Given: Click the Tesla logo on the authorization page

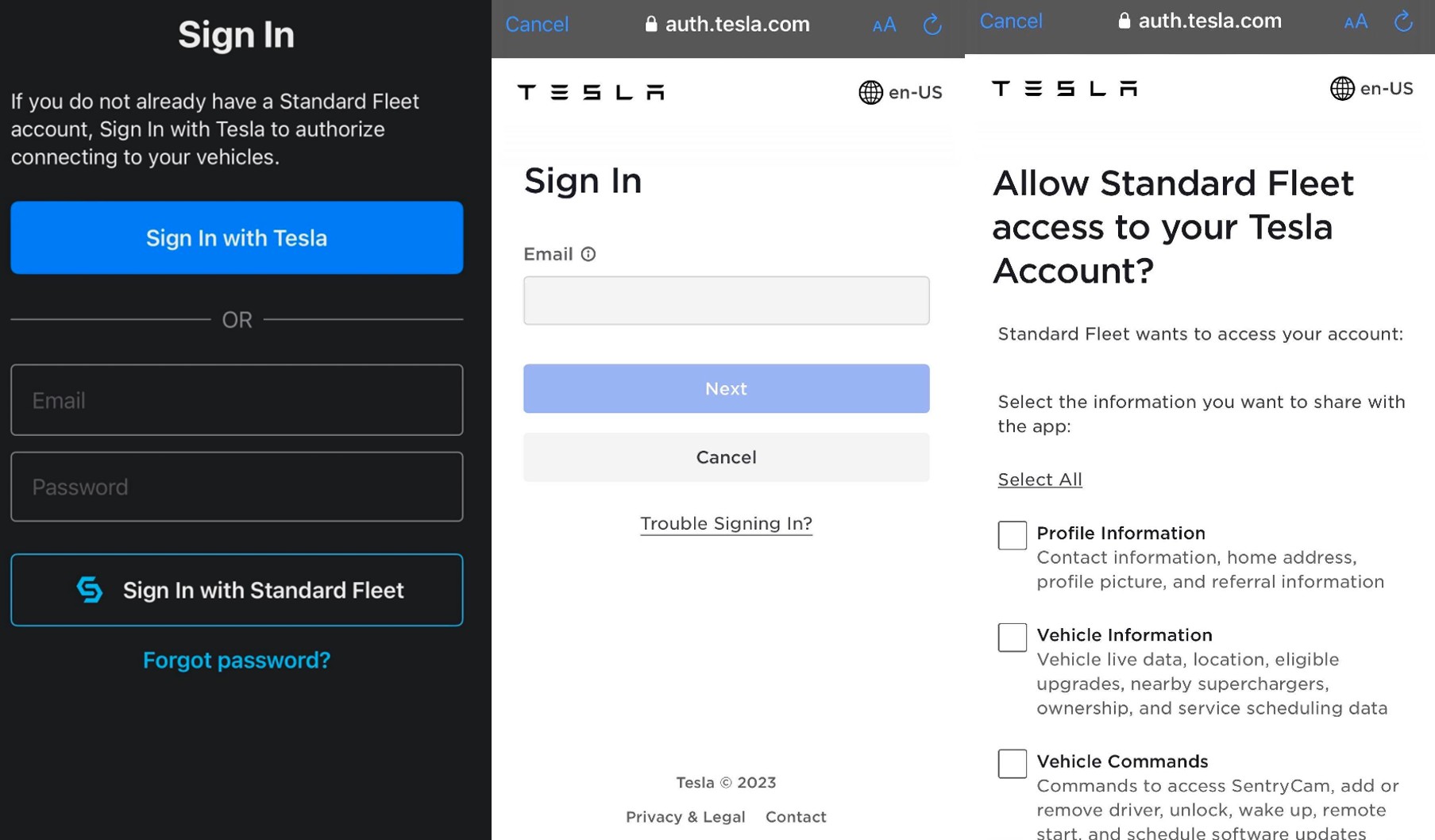Looking at the screenshot, I should click(x=1064, y=88).
